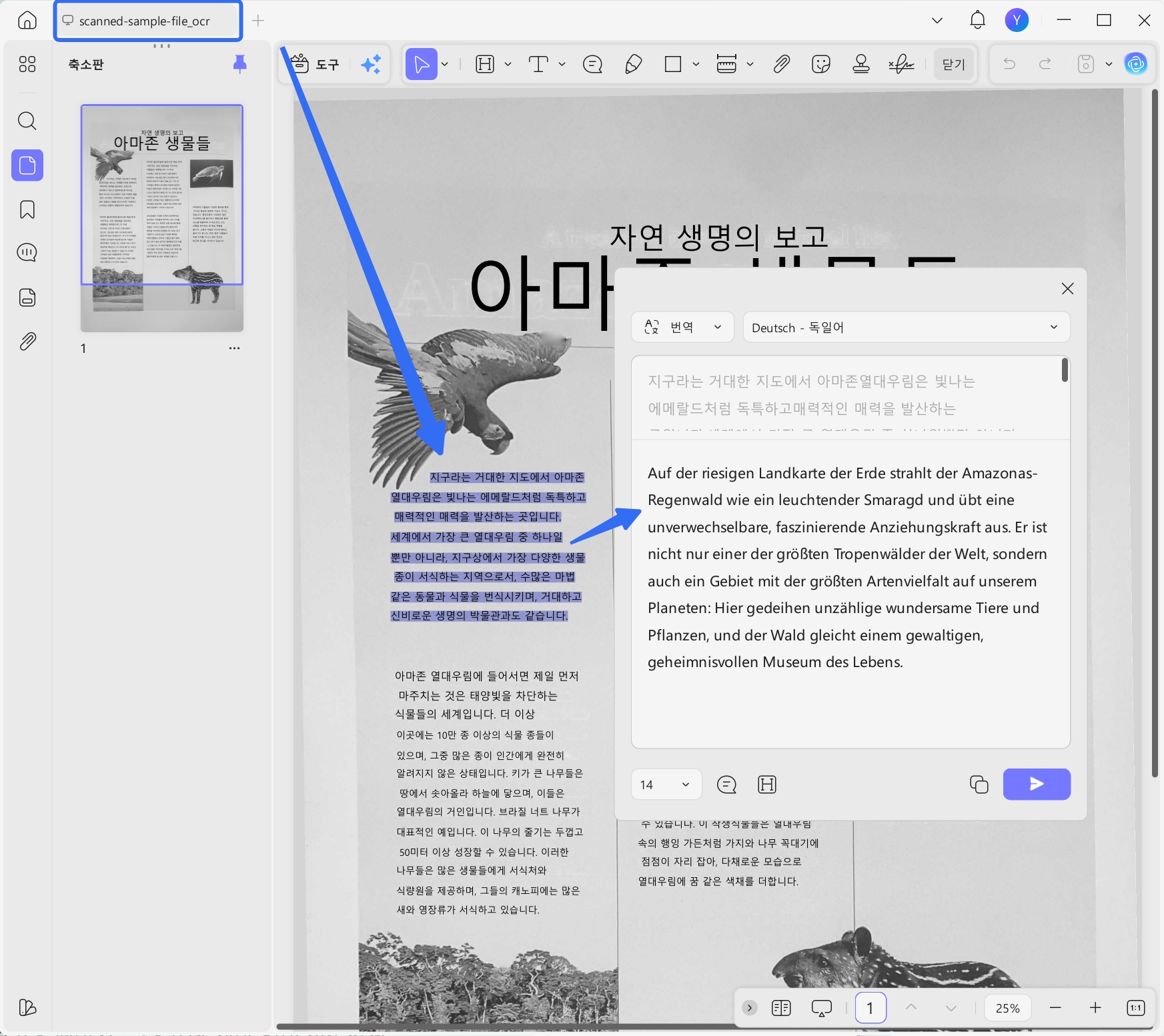Screen dimensions: 1164x1036
Task: Select page 1 thumbnail
Action: coord(162,218)
